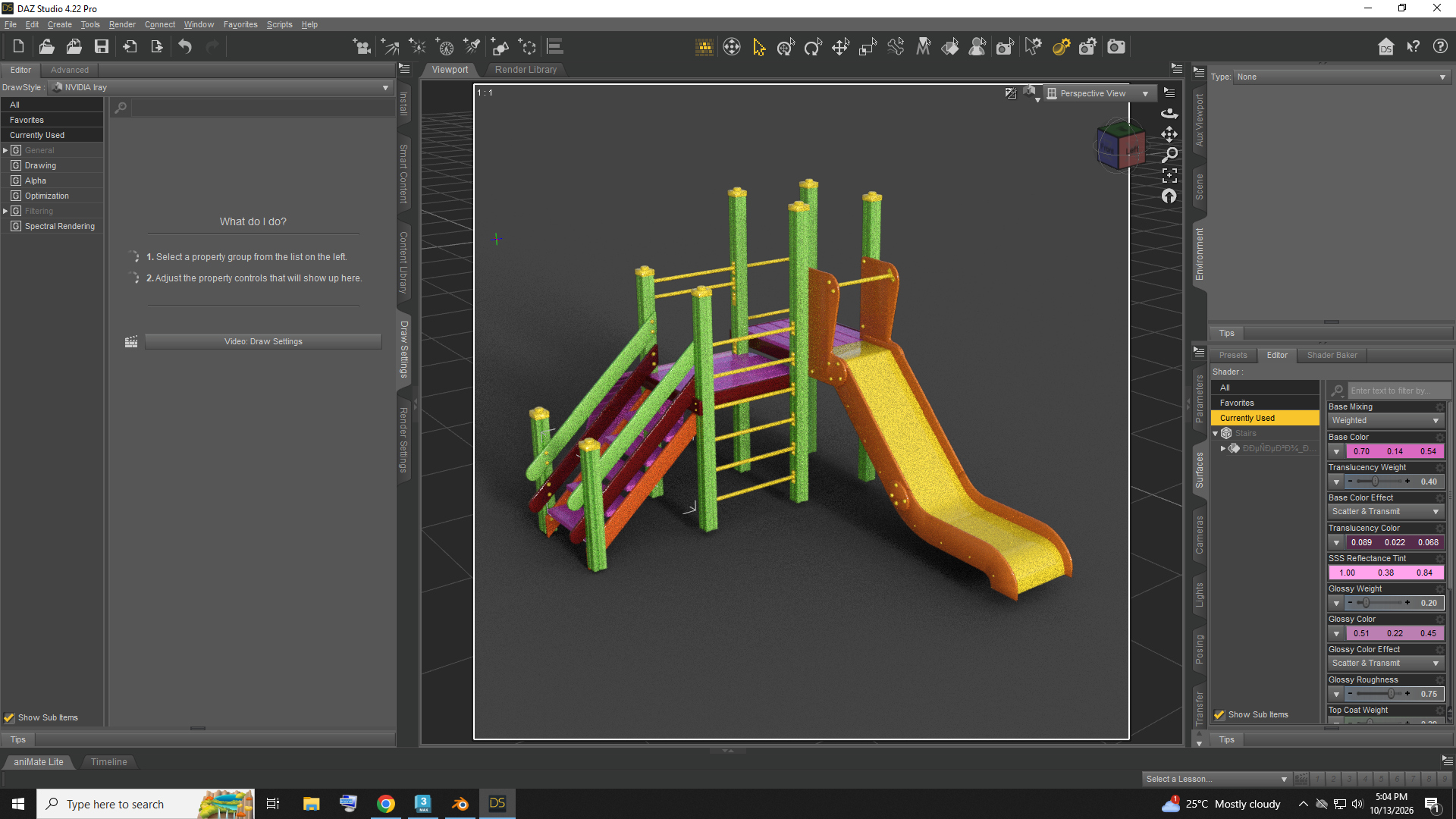The width and height of the screenshot is (1456, 819).
Task: Create new point light icon
Action: coord(418,47)
